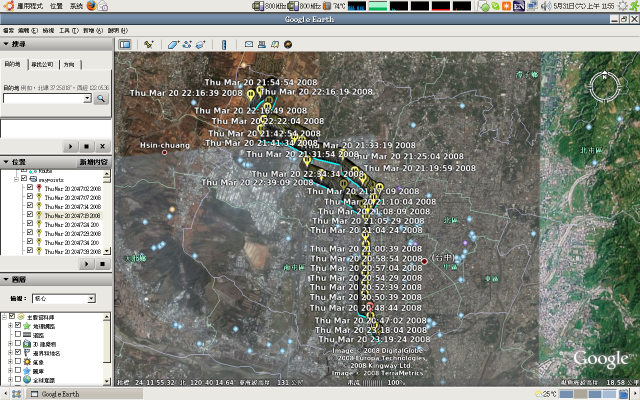Click Places list scrollbar down arrow
The height and width of the screenshot is (400, 640).
107,251
